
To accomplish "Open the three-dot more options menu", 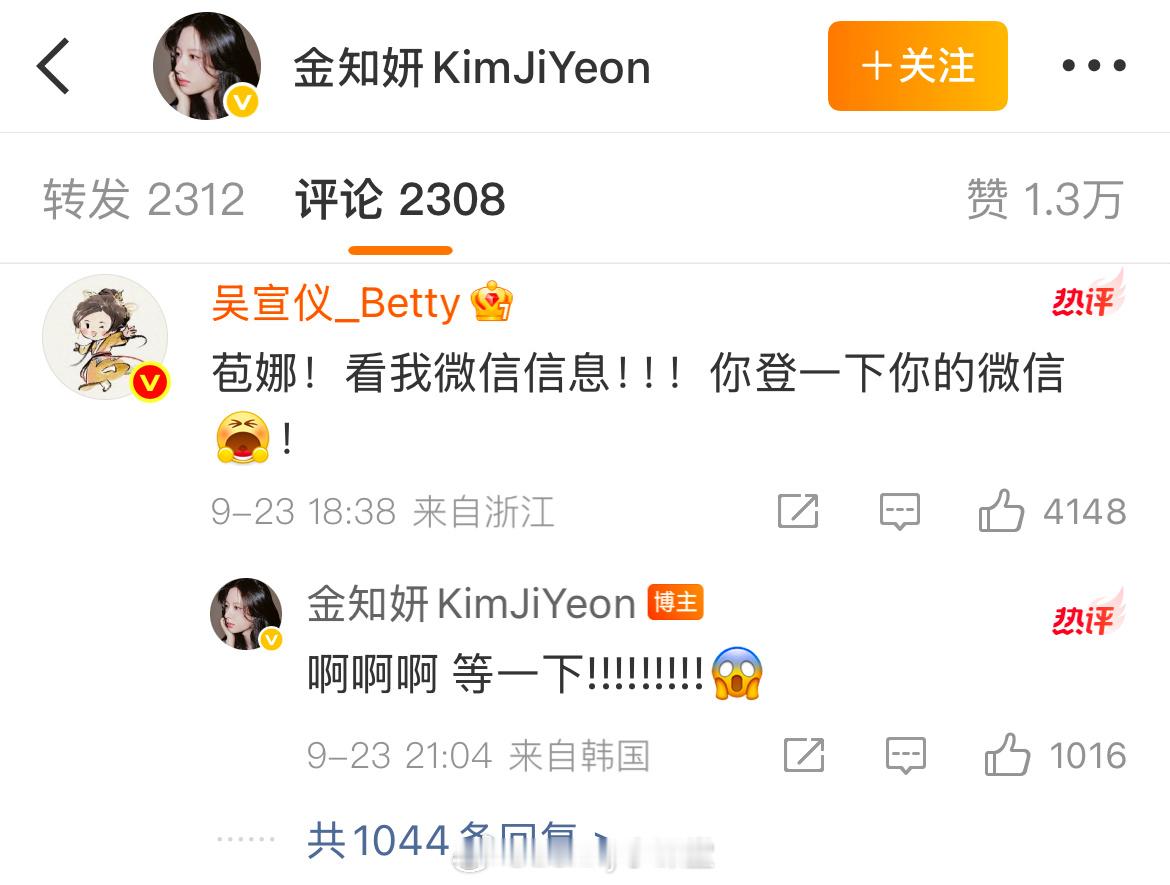I will [1094, 66].
